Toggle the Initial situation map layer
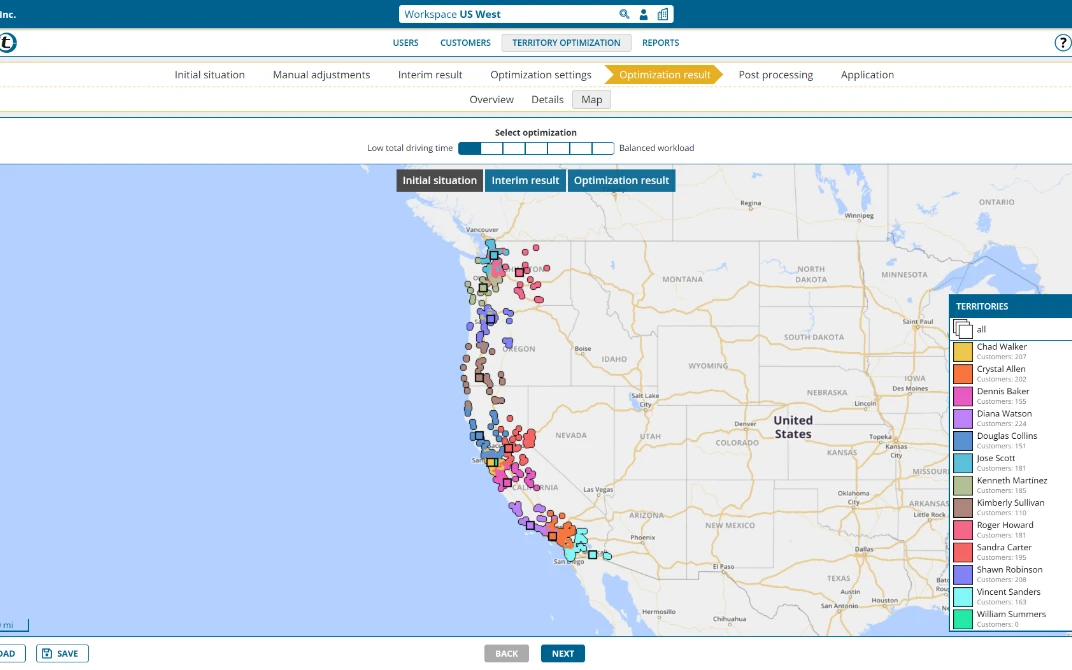The height and width of the screenshot is (670, 1072). click(440, 180)
